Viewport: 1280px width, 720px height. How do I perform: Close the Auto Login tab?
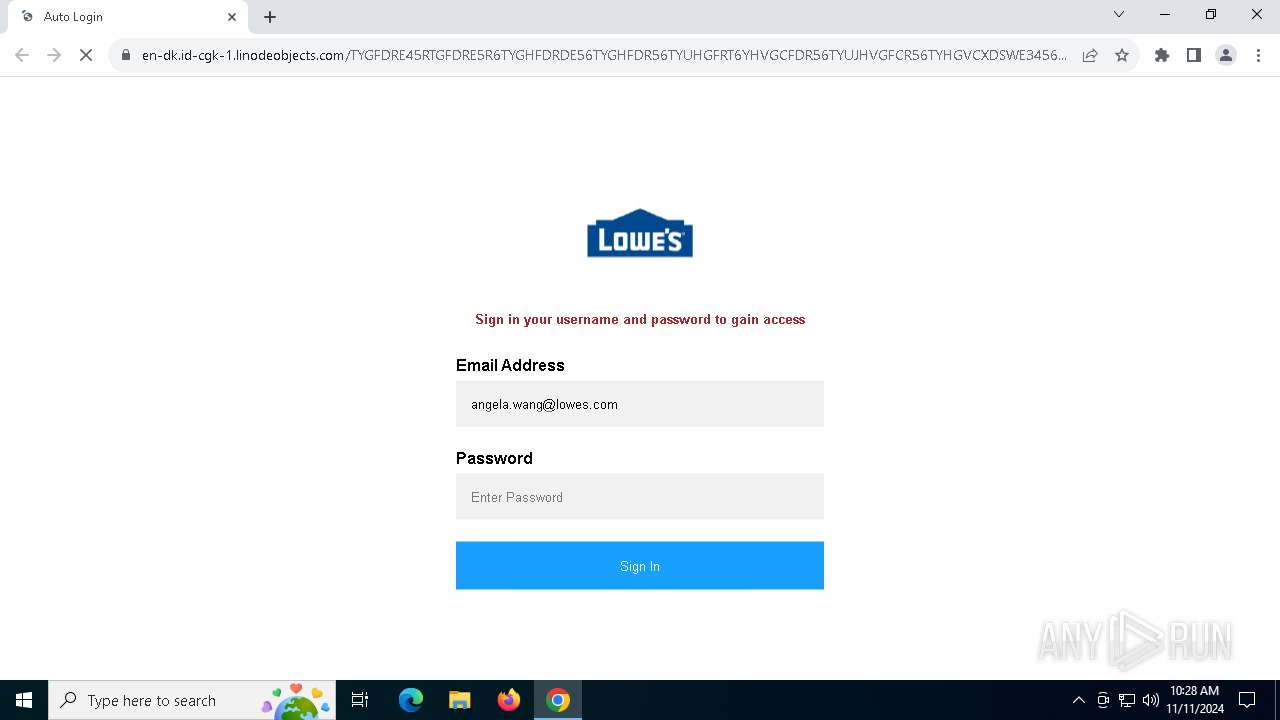tap(232, 17)
